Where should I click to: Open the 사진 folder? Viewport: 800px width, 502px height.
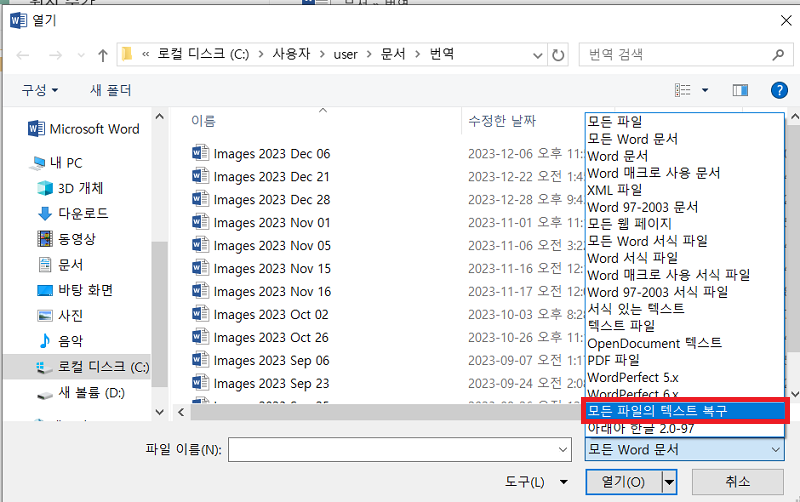[60, 315]
